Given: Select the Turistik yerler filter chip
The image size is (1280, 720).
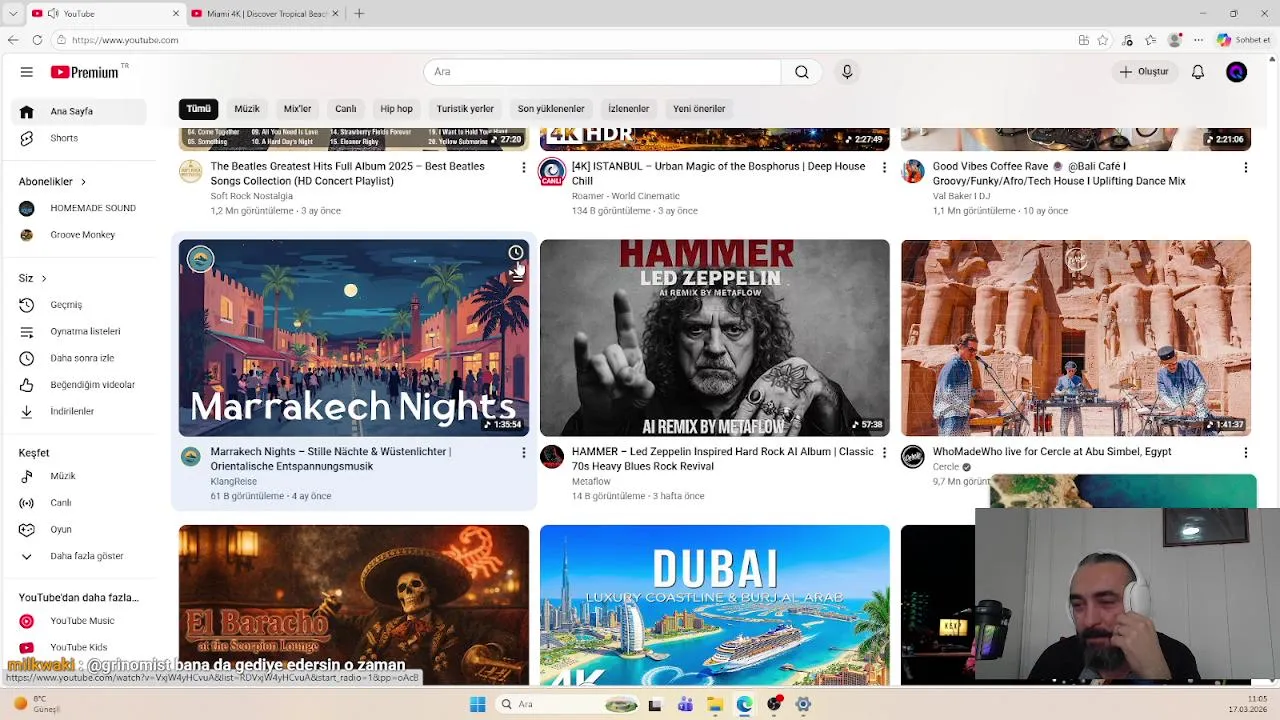Looking at the screenshot, I should (x=465, y=109).
